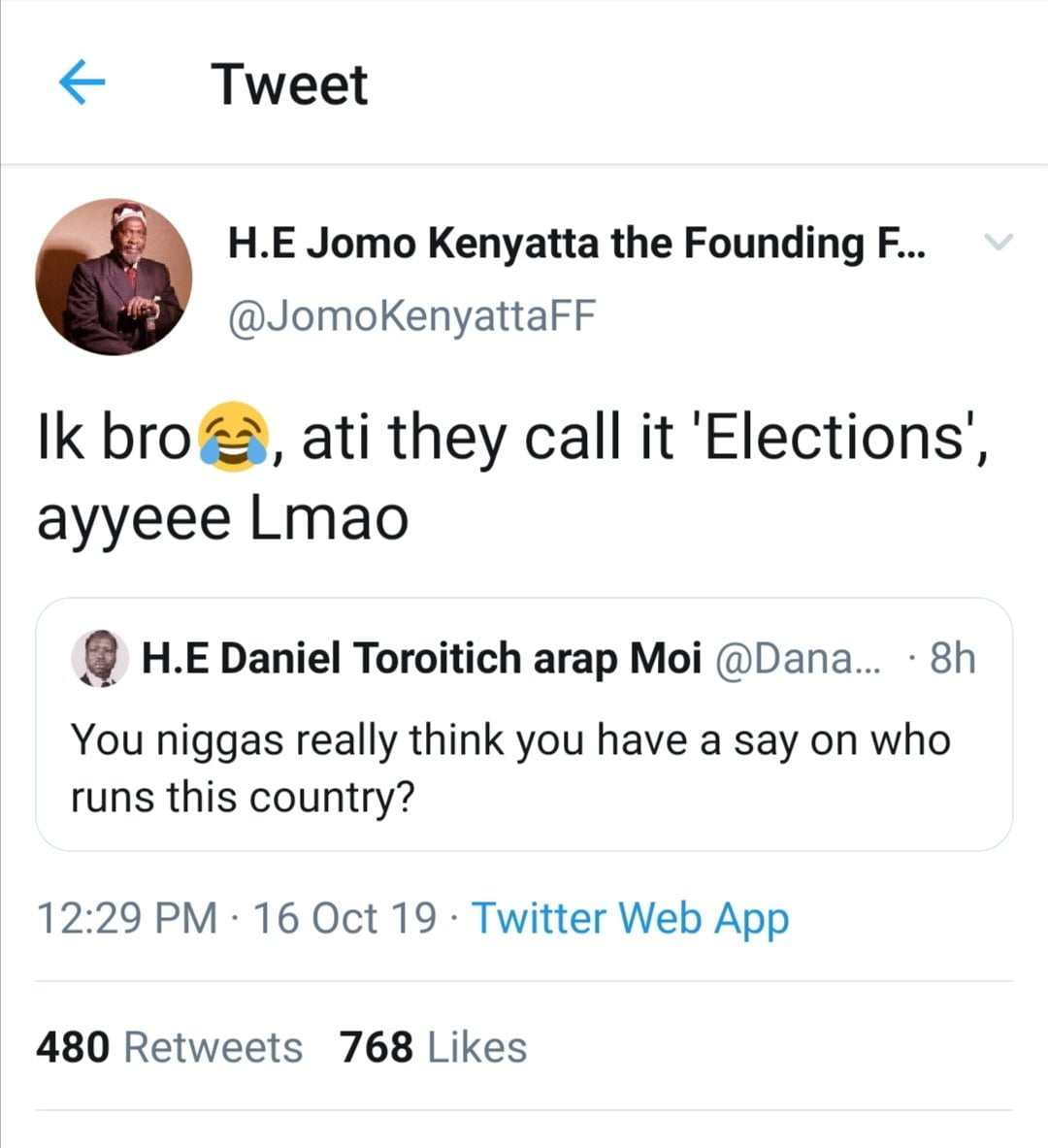Click the '12:29 PM' tweet time
The width and height of the screenshot is (1048, 1148).
coord(127,918)
